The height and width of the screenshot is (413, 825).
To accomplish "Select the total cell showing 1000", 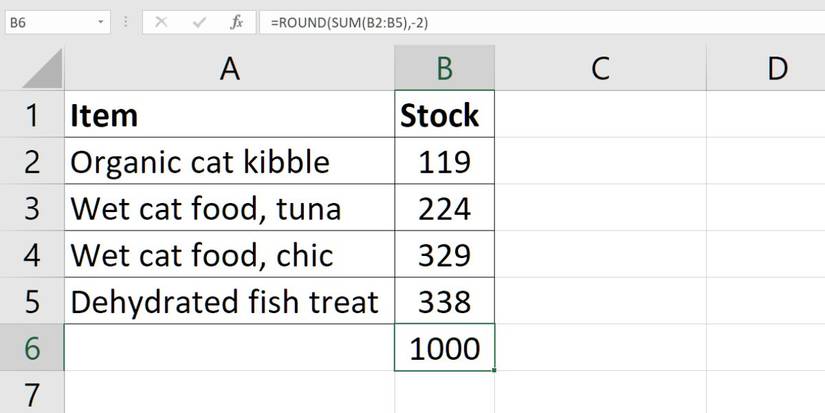I will coord(444,349).
